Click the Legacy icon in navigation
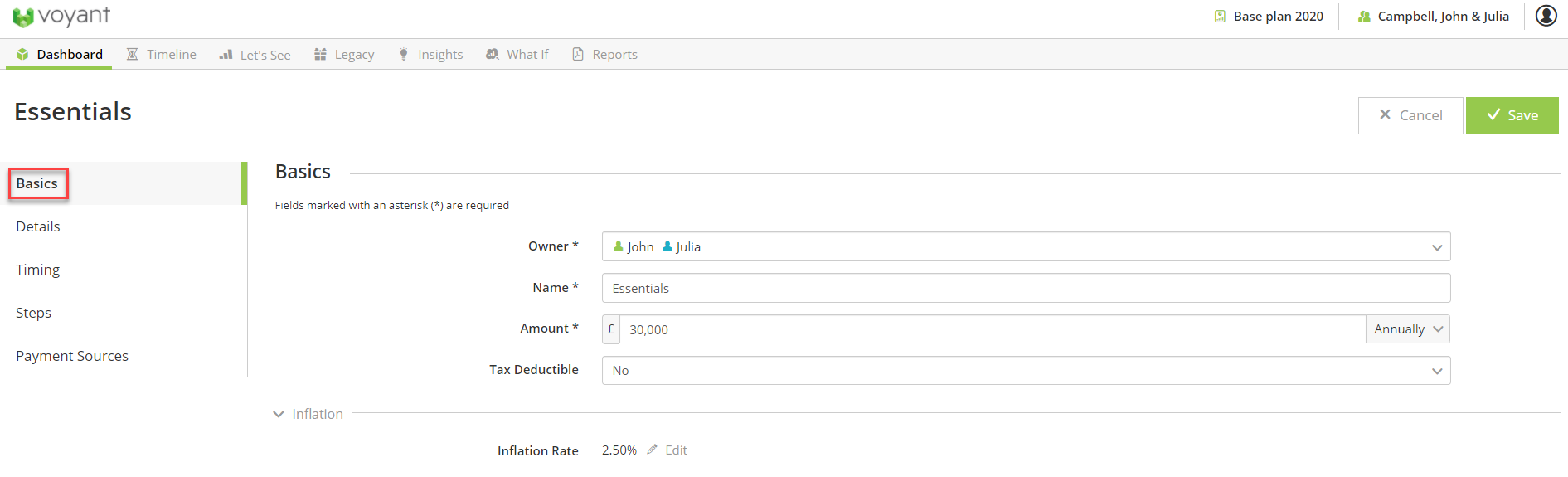 click(320, 55)
